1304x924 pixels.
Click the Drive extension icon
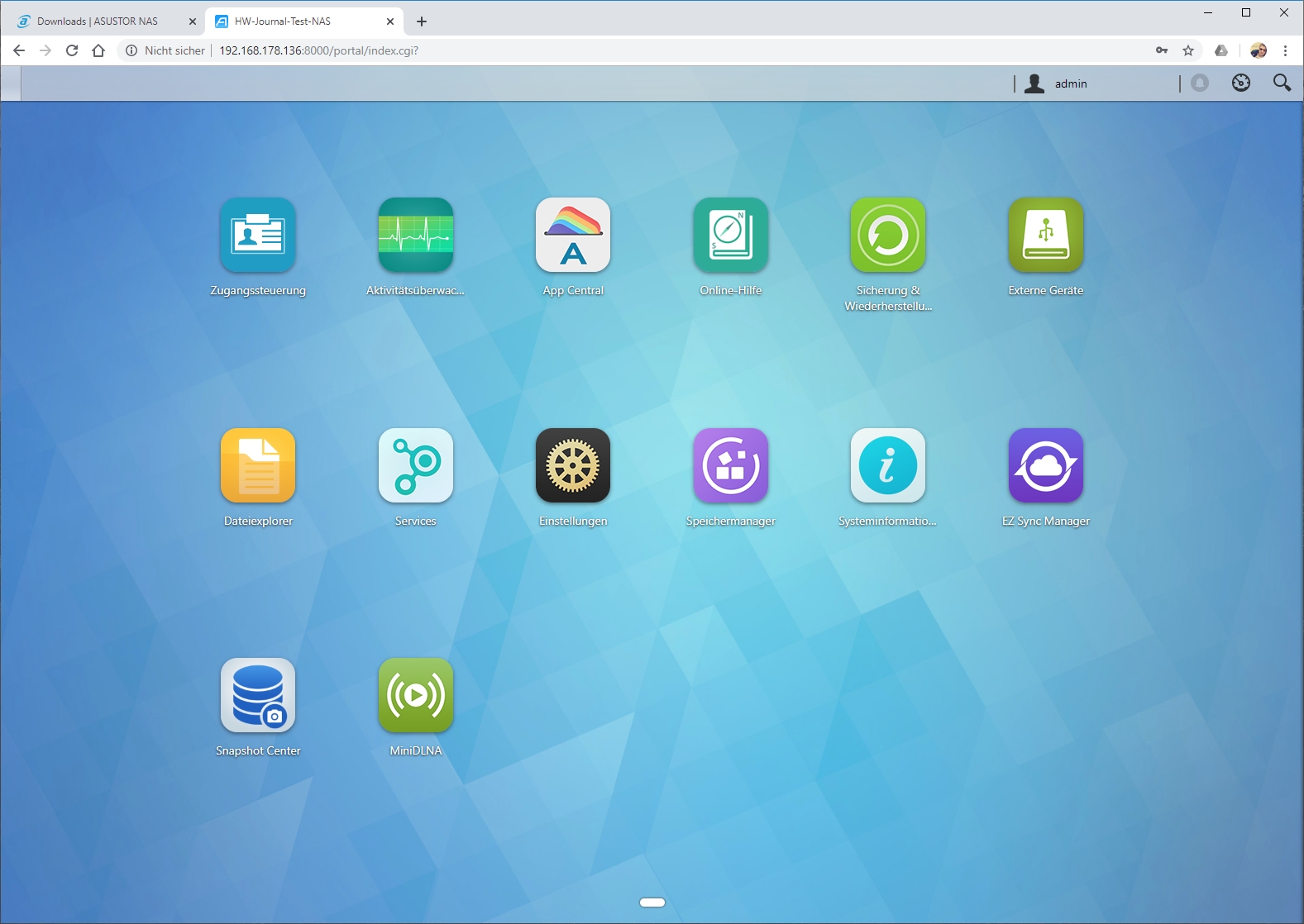1221,50
